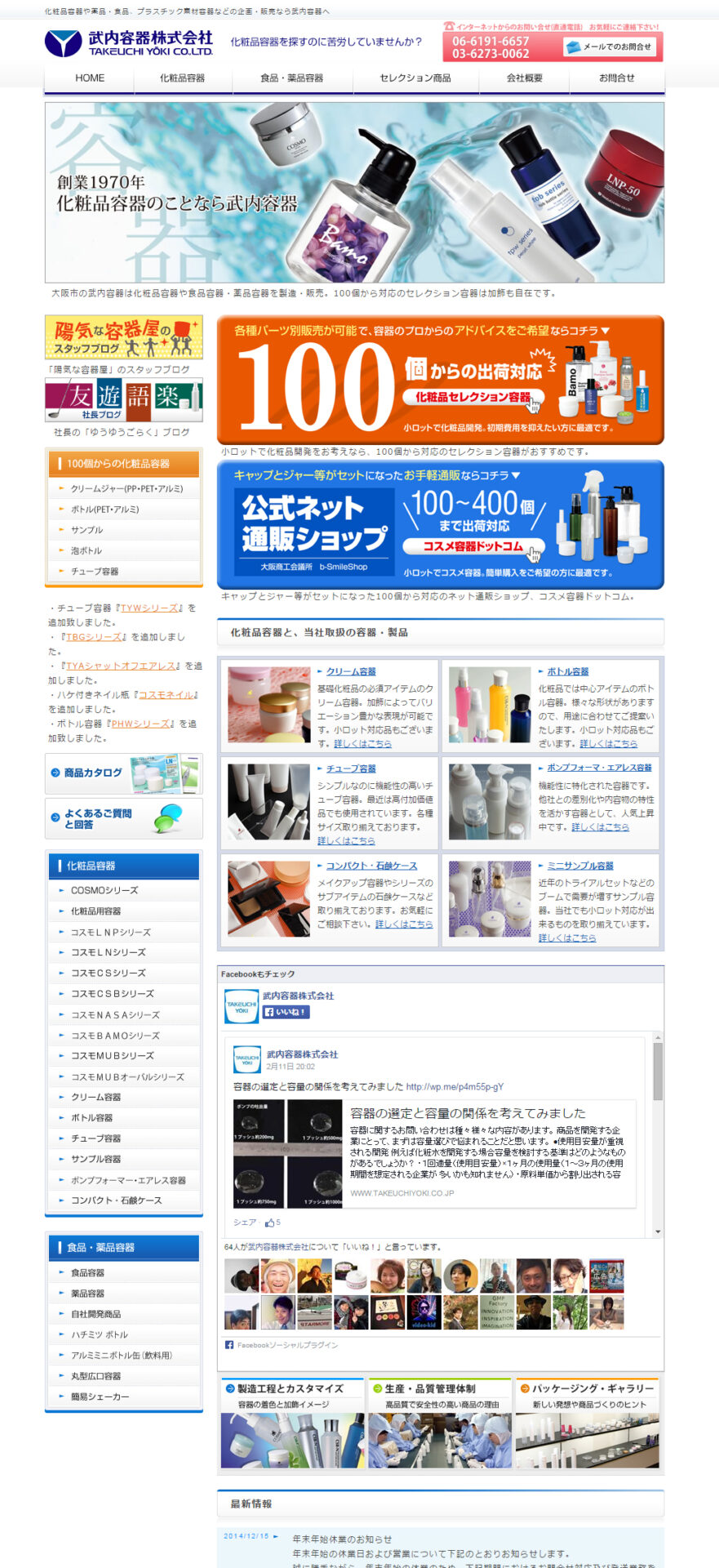Open the お問合せ navigation tab
719x1568 pixels.
pyautogui.click(x=617, y=78)
